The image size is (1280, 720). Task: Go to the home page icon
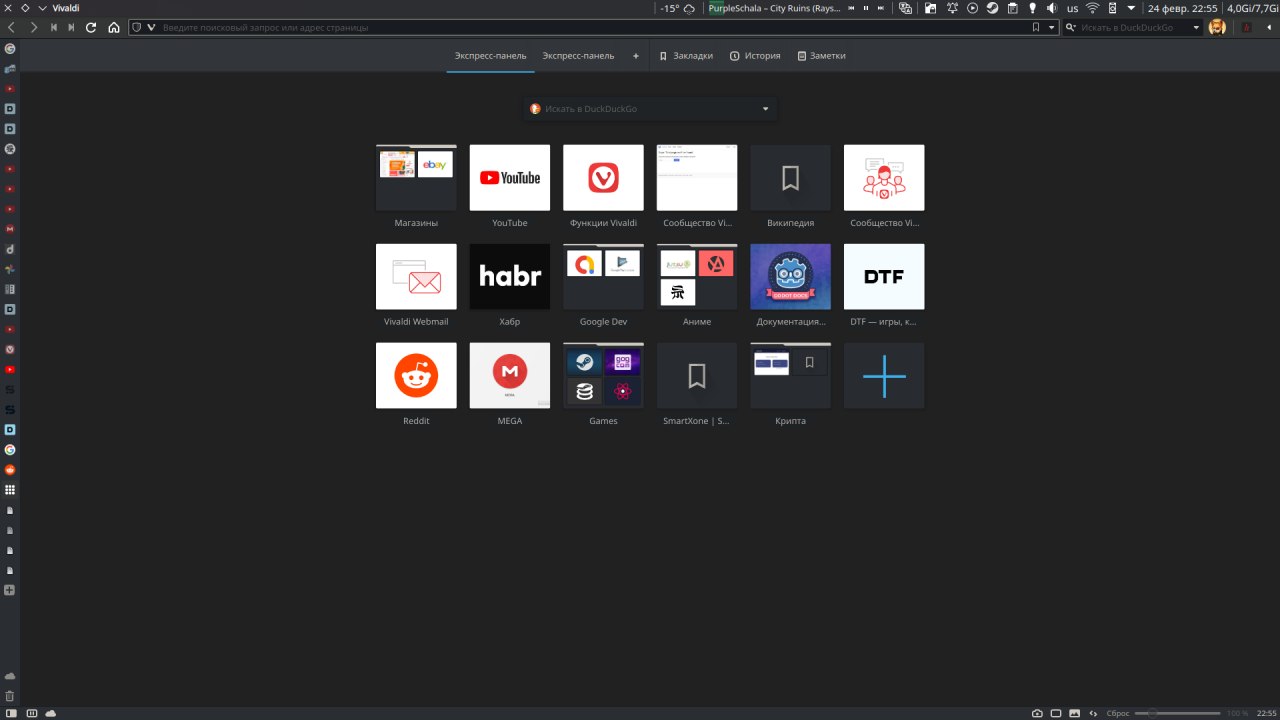(113, 27)
